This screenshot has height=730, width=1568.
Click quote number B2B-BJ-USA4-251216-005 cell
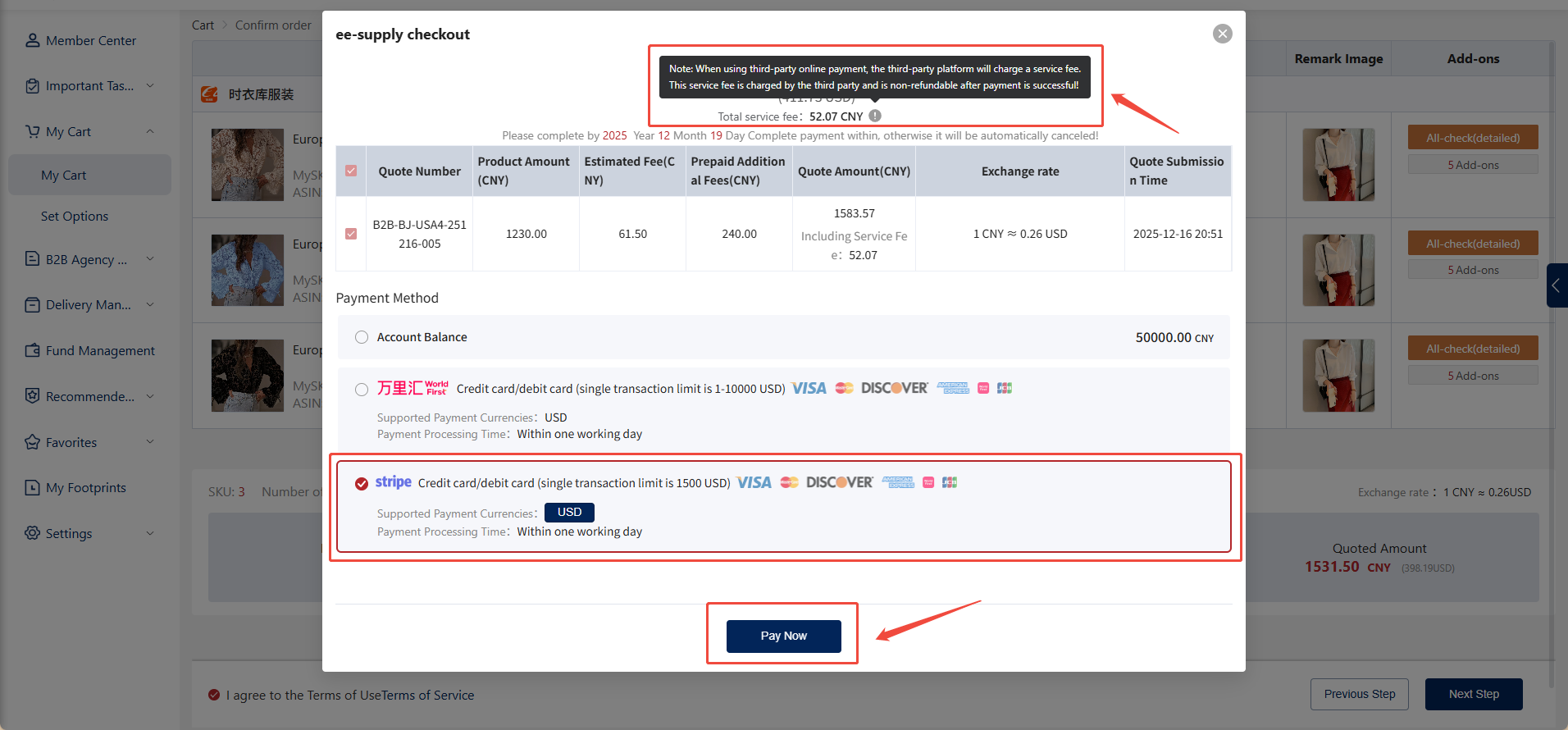[x=420, y=234]
